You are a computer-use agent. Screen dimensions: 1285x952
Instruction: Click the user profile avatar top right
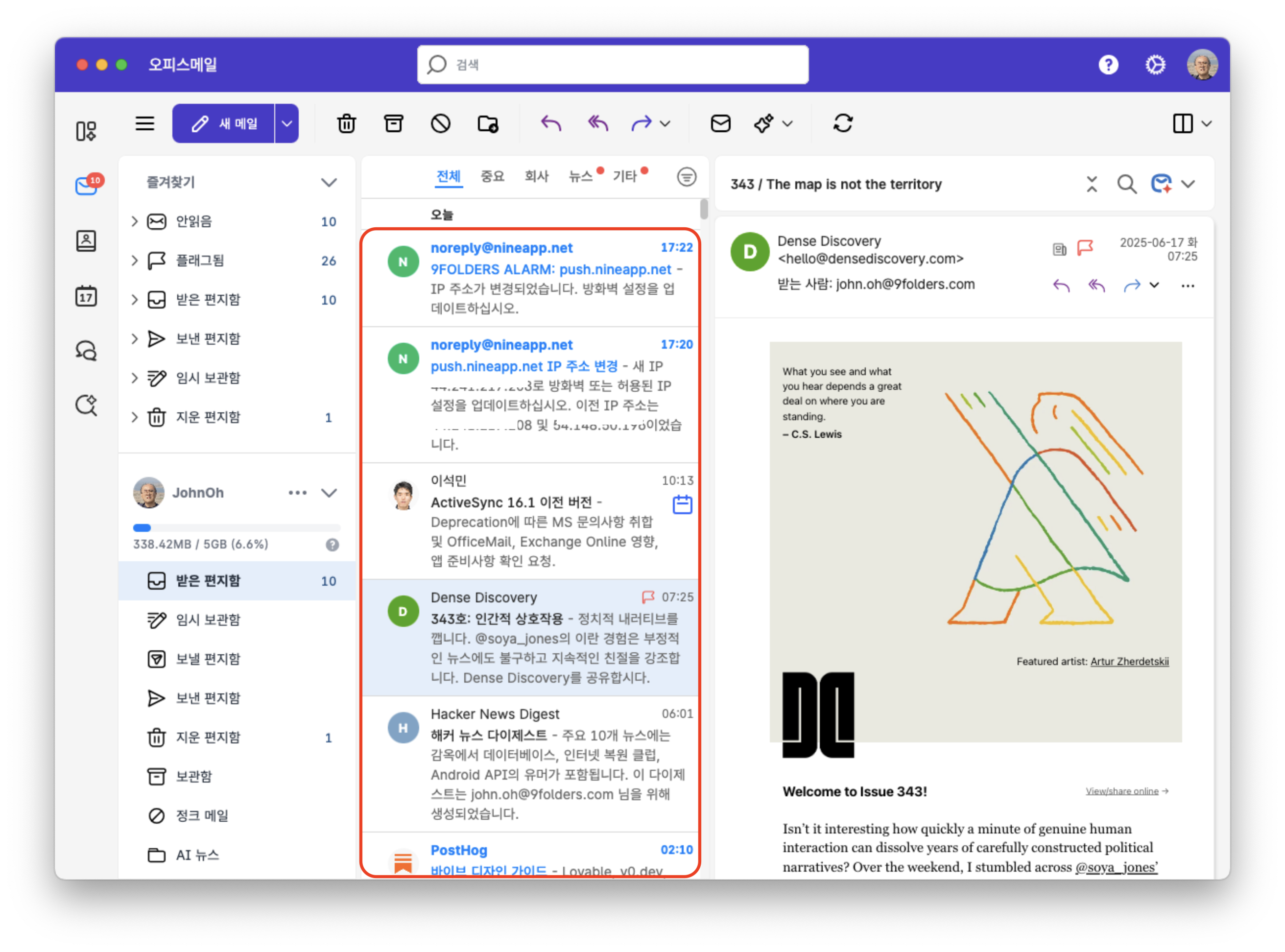click(1202, 65)
